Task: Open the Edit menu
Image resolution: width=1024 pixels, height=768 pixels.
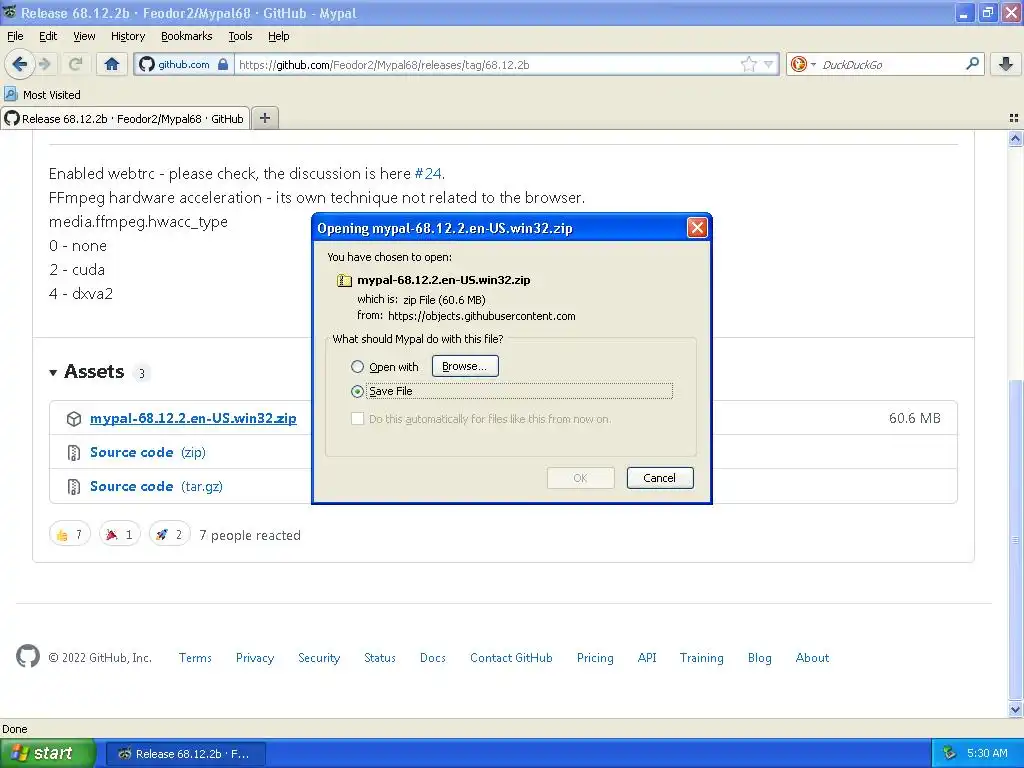Action: (48, 36)
